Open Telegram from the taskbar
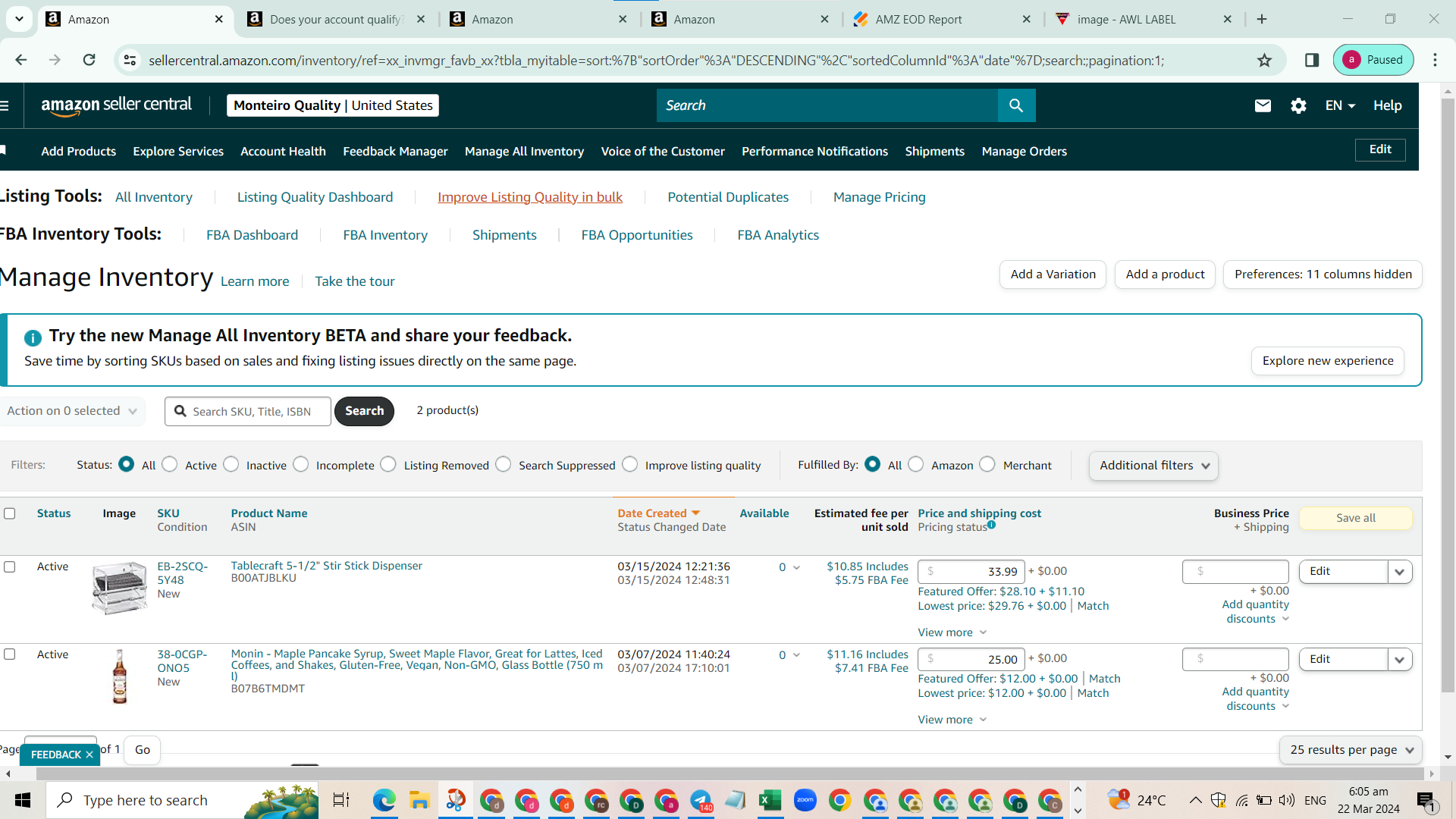Viewport: 1456px width, 819px height. tap(701, 800)
